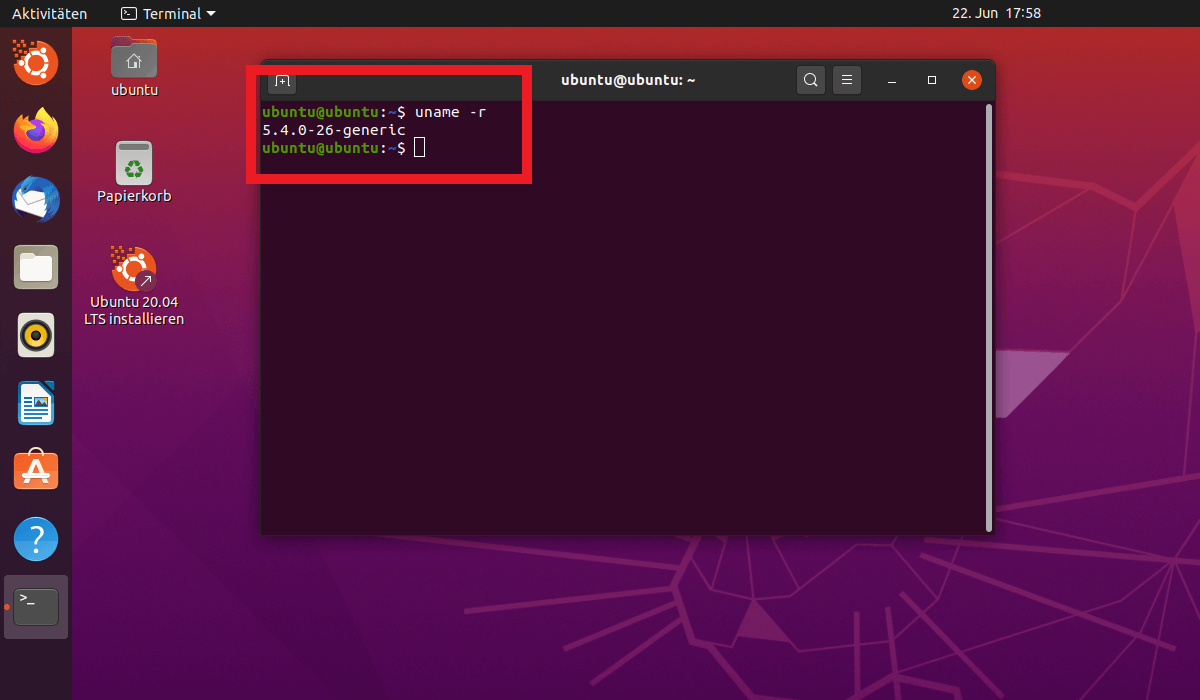Viewport: 1200px width, 700px height.
Task: Select the ubuntu home folder on desktop
Action: click(x=134, y=66)
